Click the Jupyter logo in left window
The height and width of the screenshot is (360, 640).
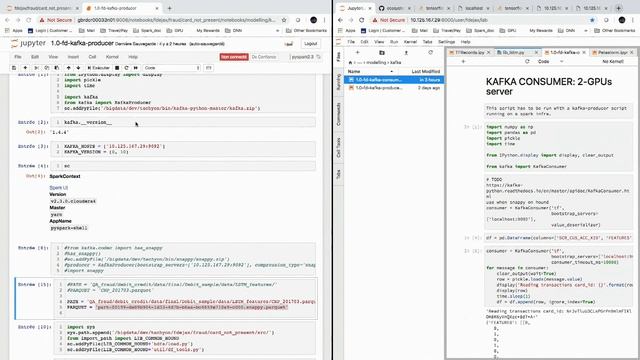coord(28,43)
